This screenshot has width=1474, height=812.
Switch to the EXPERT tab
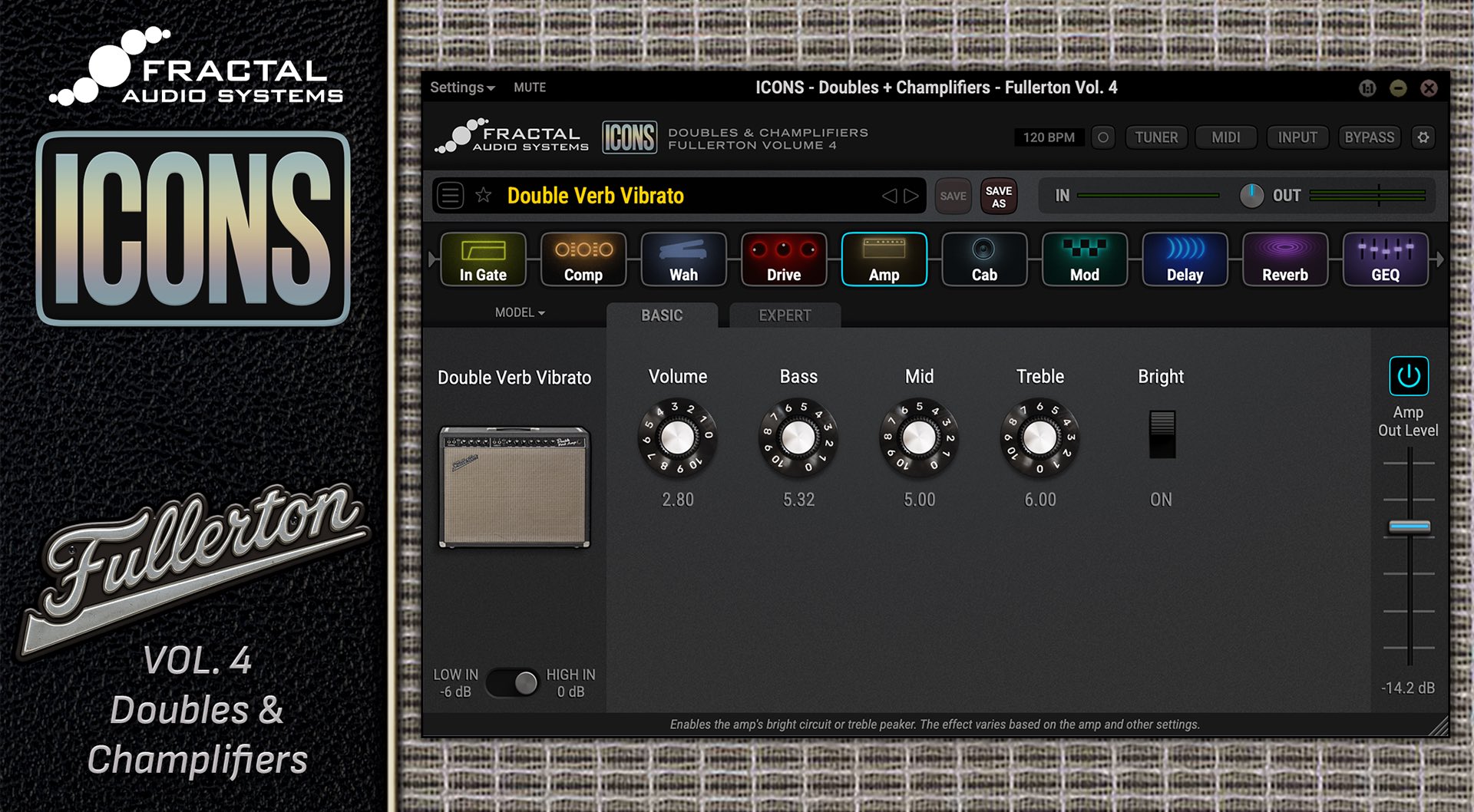(785, 315)
